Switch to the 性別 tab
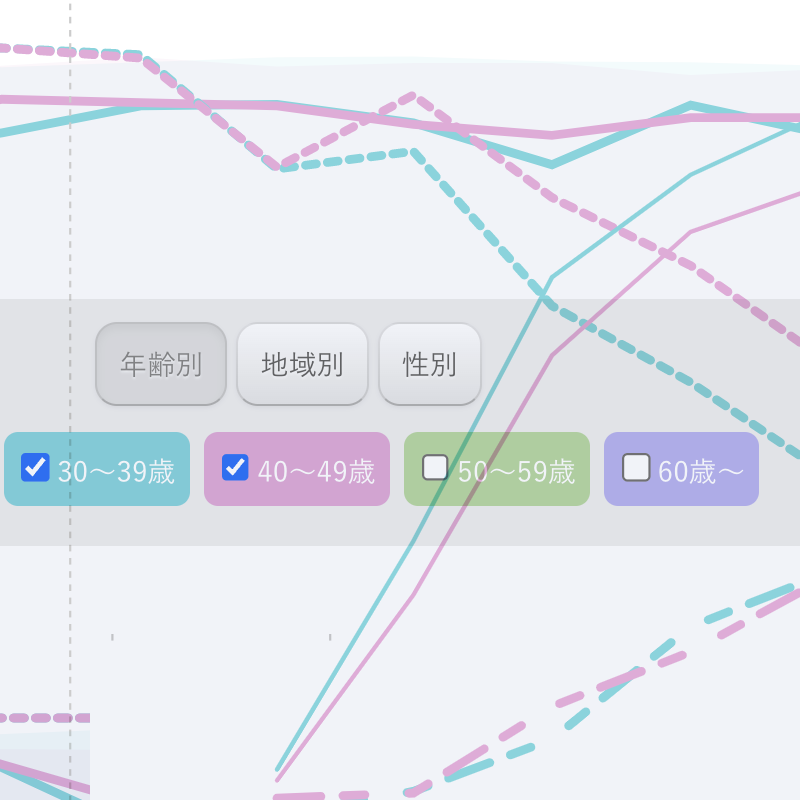 tap(430, 364)
